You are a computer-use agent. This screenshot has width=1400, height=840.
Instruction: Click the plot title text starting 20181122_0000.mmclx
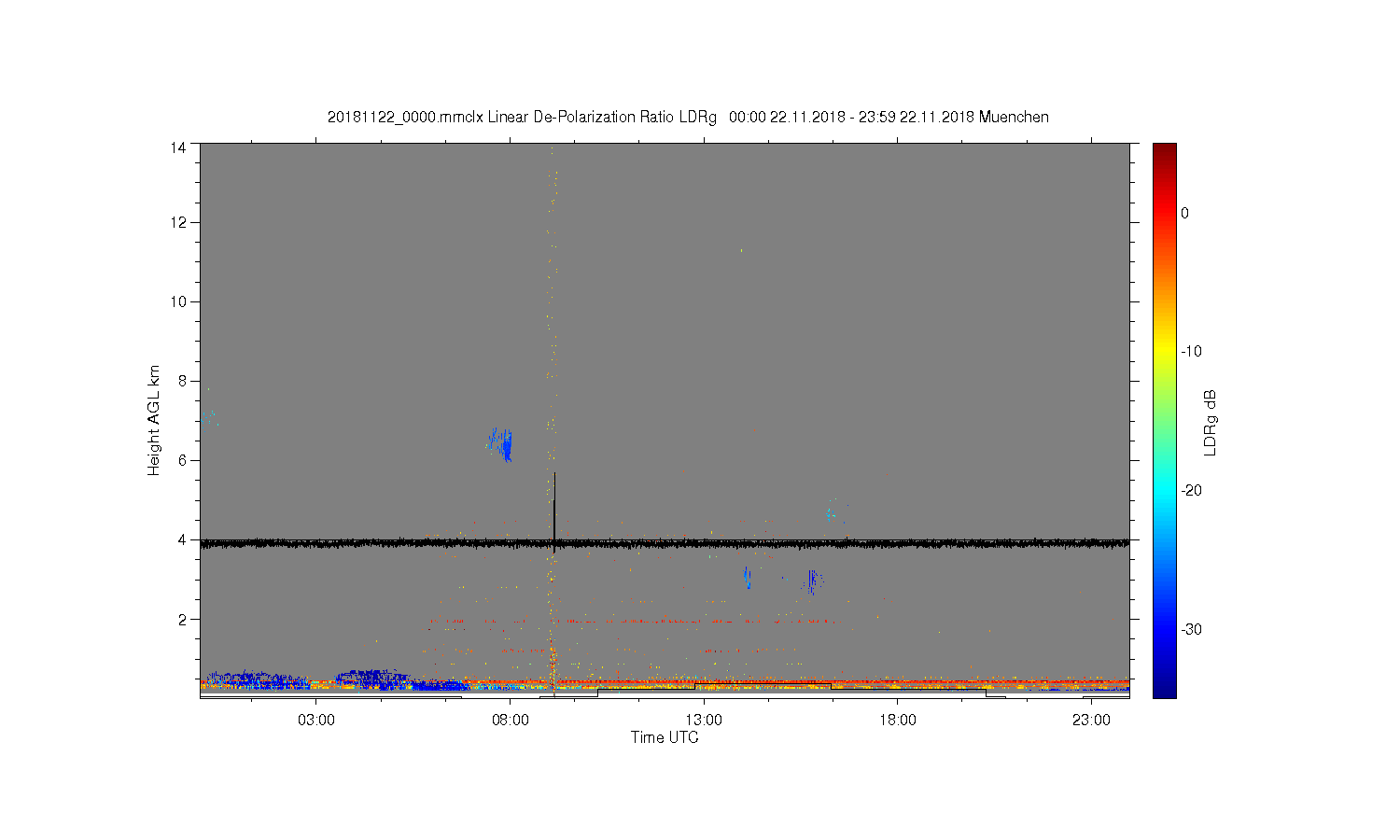click(x=688, y=118)
